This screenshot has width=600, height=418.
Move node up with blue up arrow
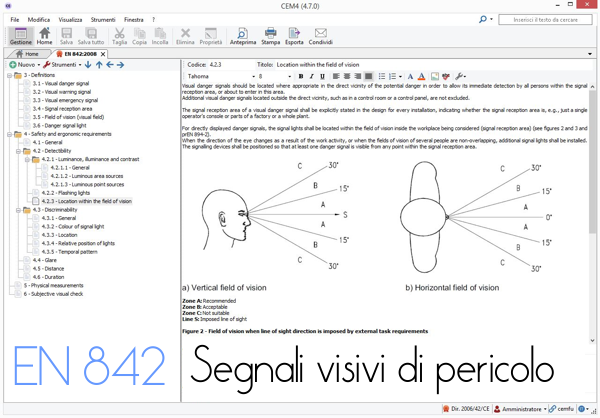(x=98, y=65)
